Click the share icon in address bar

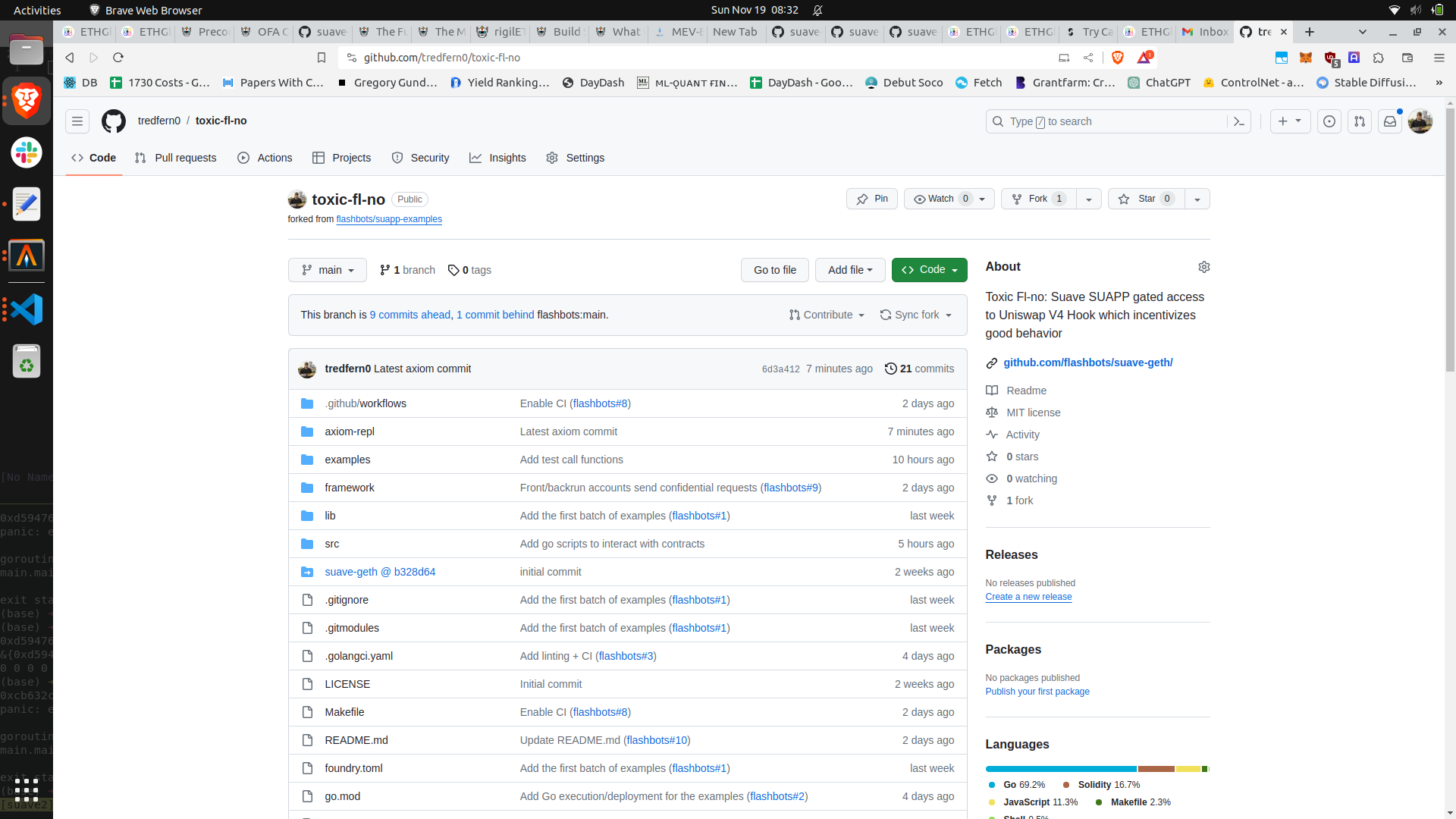(1088, 58)
